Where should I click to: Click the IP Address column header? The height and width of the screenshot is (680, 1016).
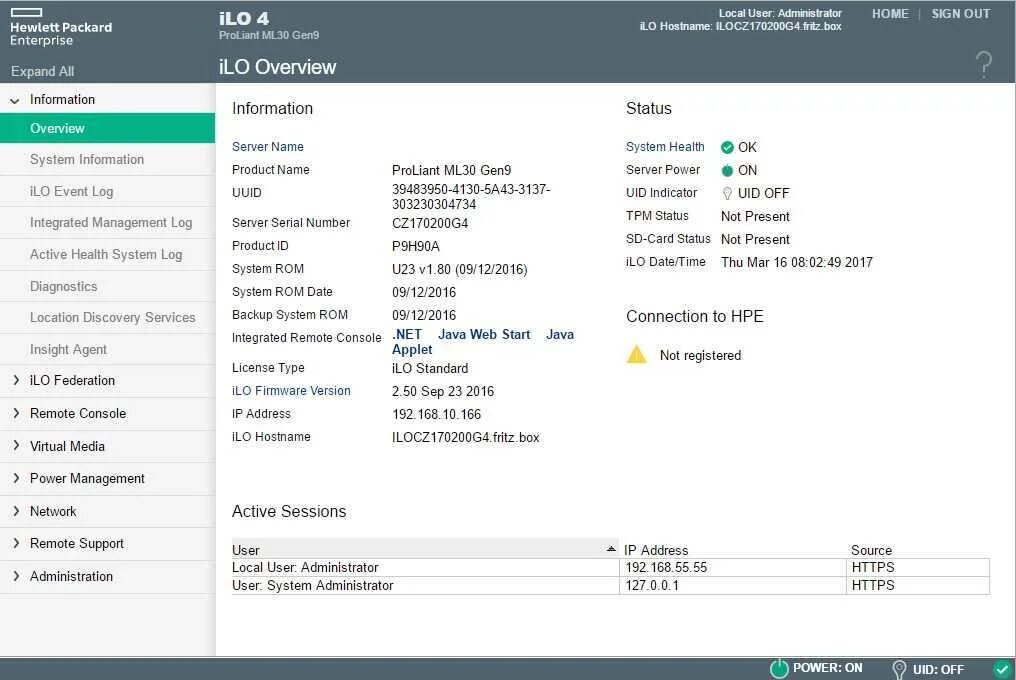pos(656,550)
